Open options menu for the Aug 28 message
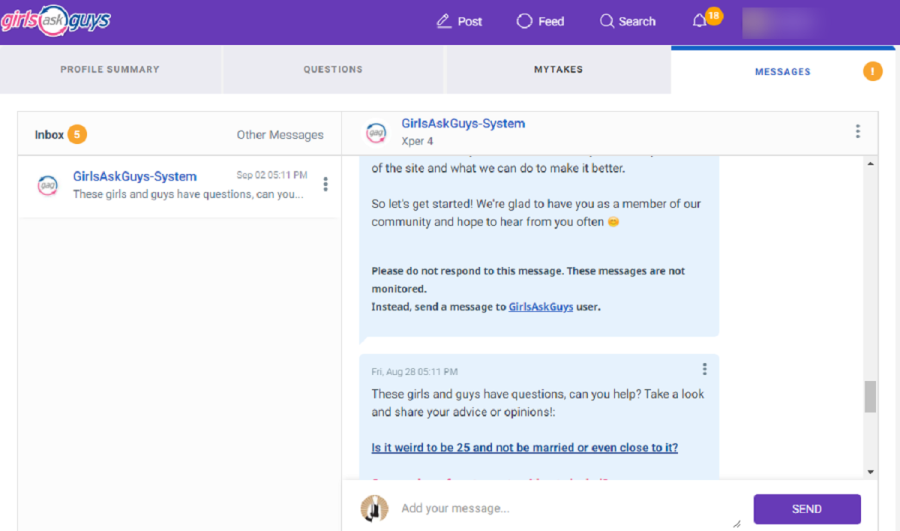Viewport: 900px width, 531px height. pyautogui.click(x=704, y=369)
